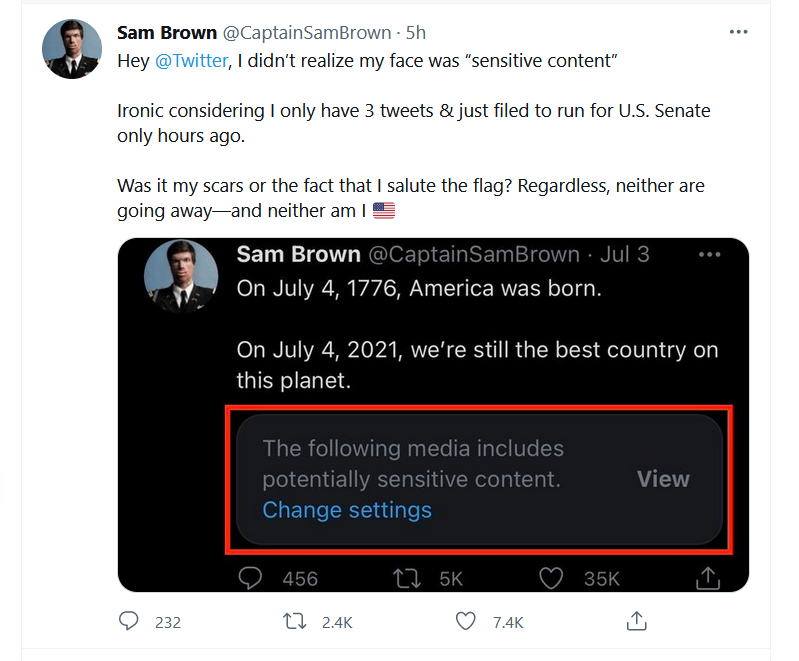The image size is (799, 661).
Task: Click the Jul 3 date in quoted tweet
Action: click(624, 254)
